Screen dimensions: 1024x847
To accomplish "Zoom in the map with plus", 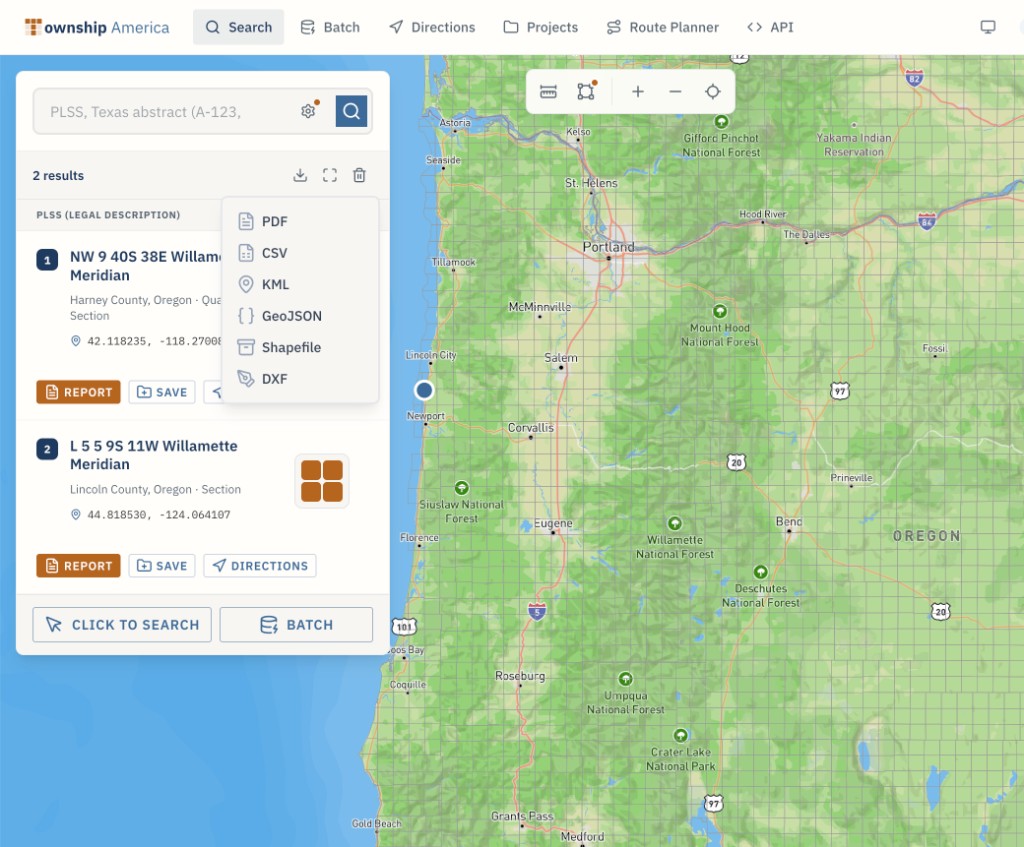I will tap(638, 91).
